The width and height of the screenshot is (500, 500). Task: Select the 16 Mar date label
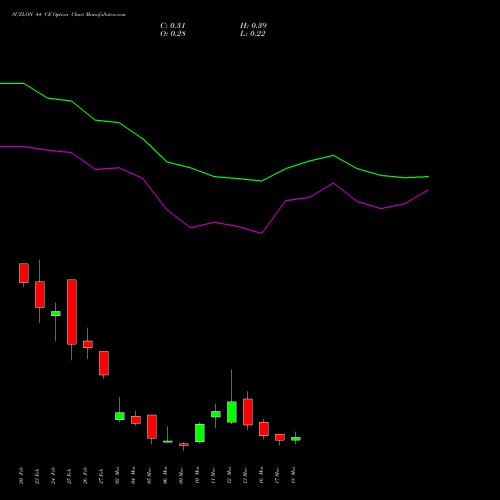click(x=262, y=476)
